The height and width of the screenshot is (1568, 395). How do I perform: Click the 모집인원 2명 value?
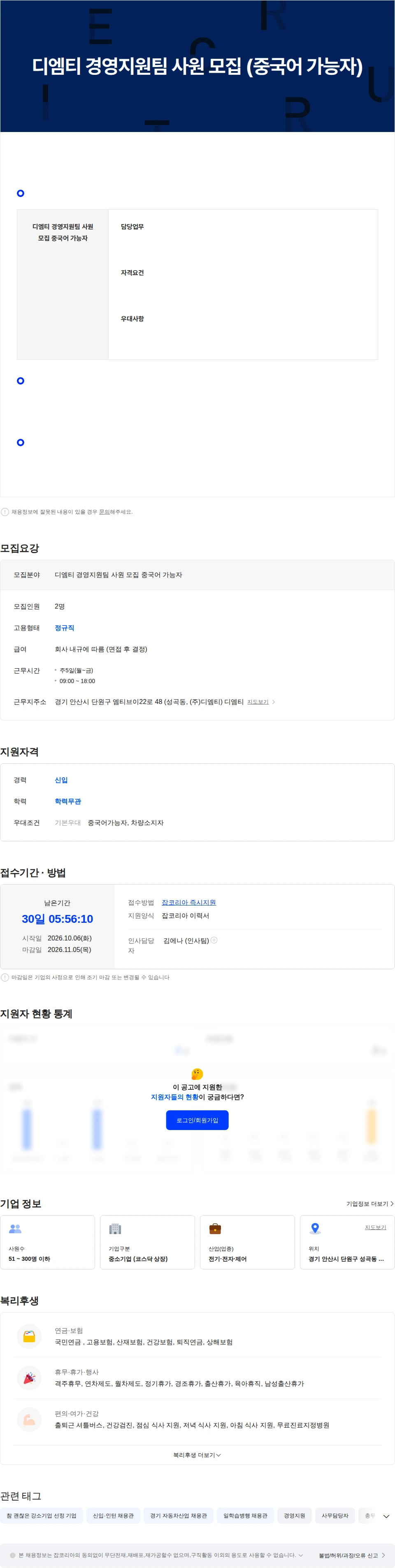(x=60, y=606)
